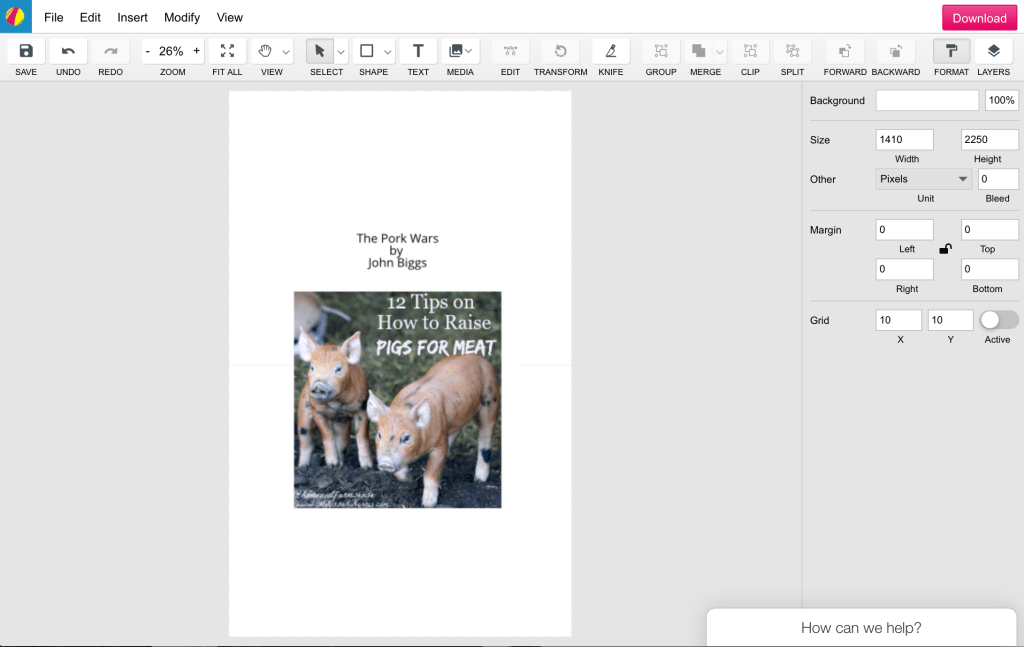Select the Format paint roller icon

(951, 51)
